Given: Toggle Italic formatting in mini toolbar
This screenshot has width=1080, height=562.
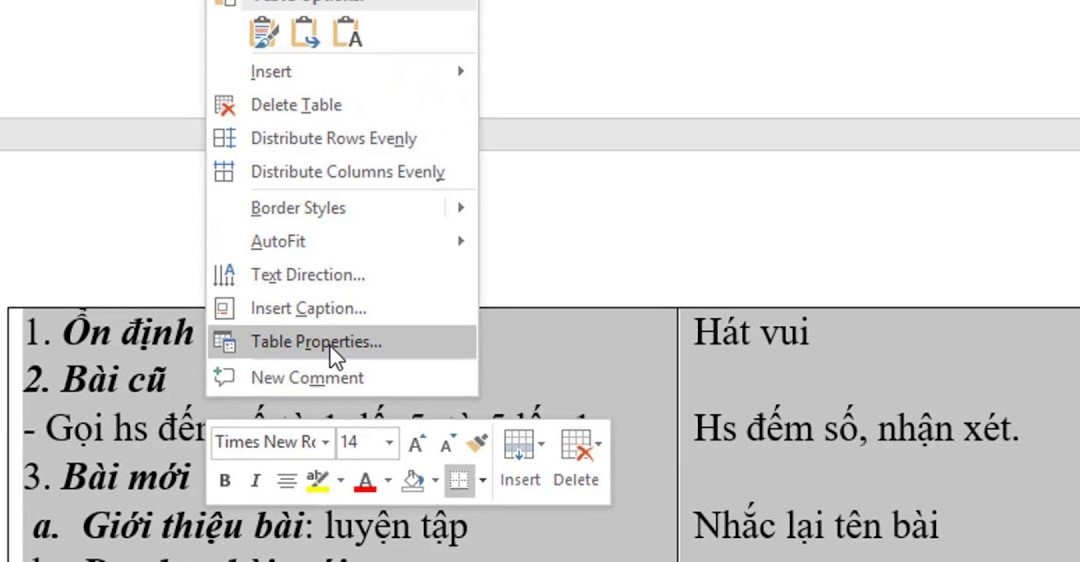Looking at the screenshot, I should point(255,481).
